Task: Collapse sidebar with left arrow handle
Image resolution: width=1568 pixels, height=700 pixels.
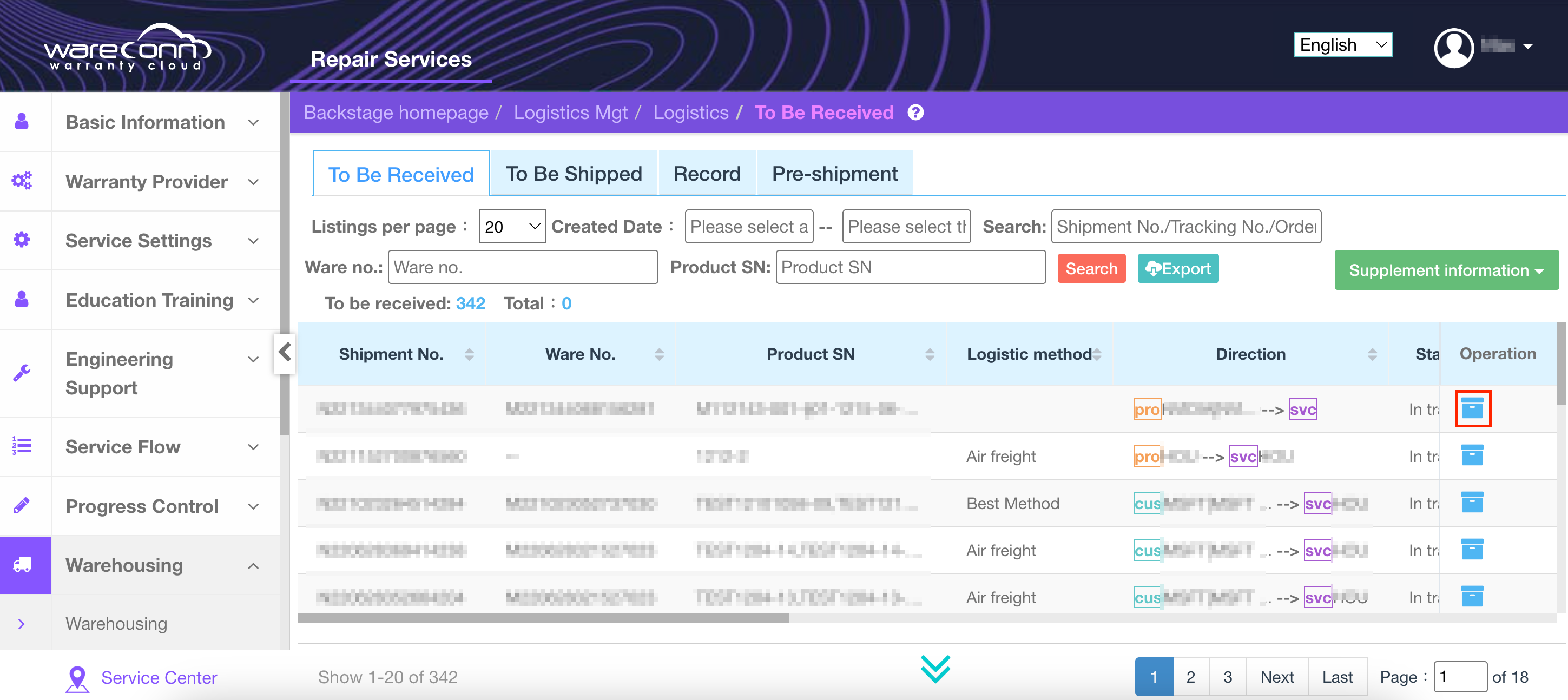Action: pos(285,352)
